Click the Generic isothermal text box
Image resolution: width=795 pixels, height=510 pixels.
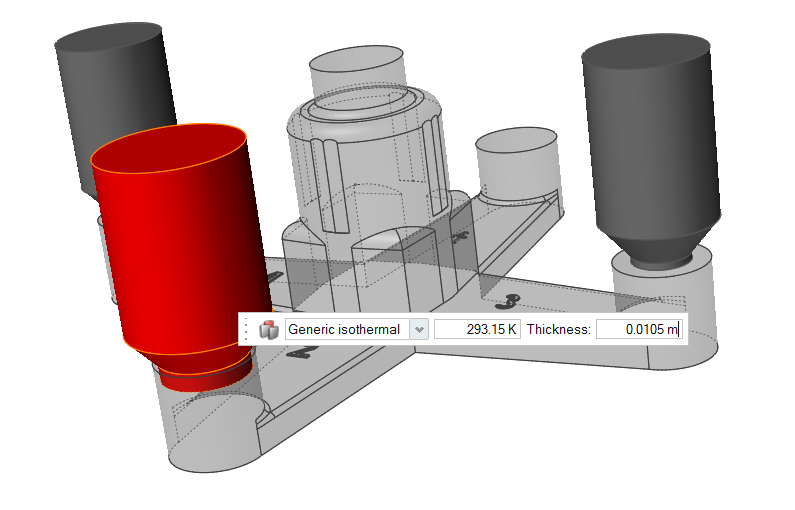pyautogui.click(x=346, y=330)
